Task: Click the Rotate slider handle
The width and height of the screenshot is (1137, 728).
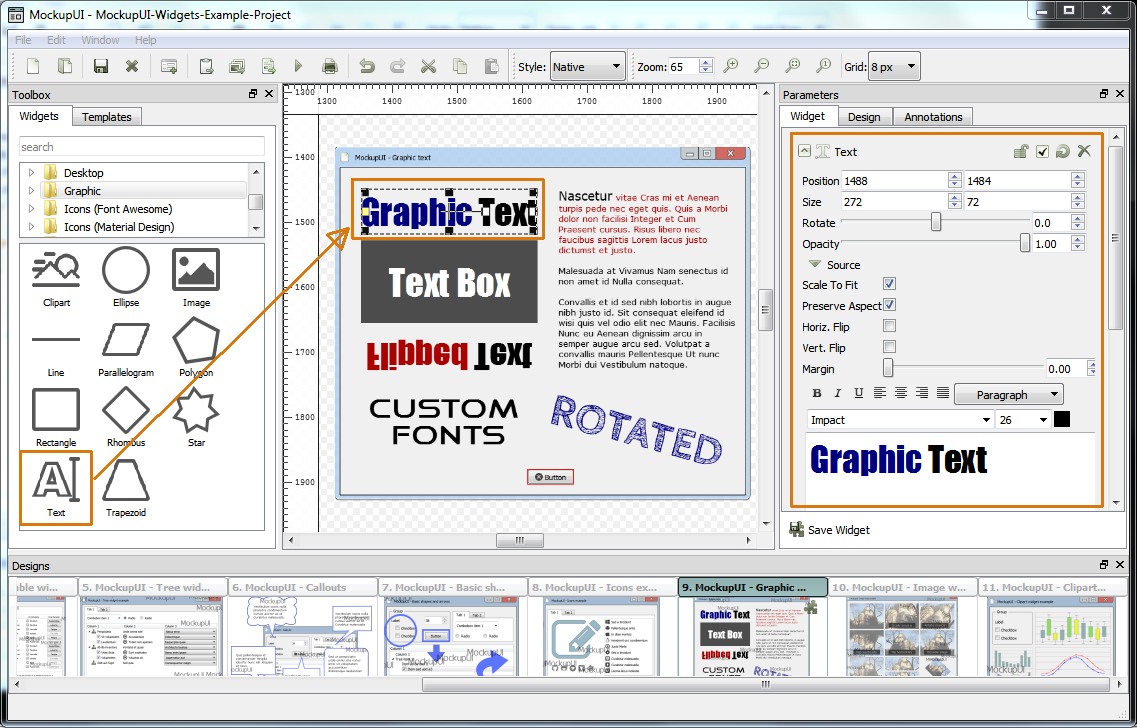Action: tap(935, 222)
